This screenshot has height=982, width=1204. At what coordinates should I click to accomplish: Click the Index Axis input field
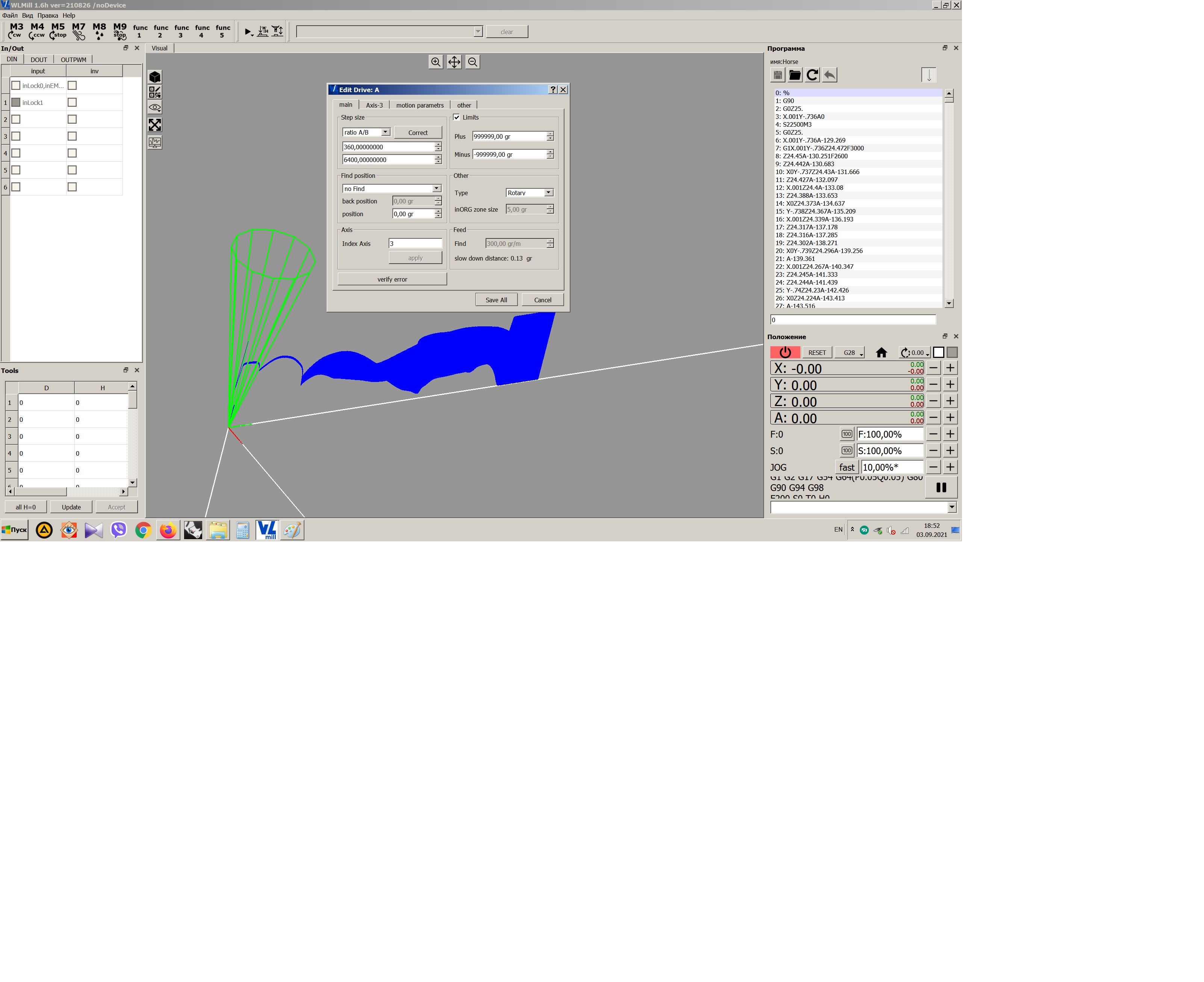[x=415, y=243]
